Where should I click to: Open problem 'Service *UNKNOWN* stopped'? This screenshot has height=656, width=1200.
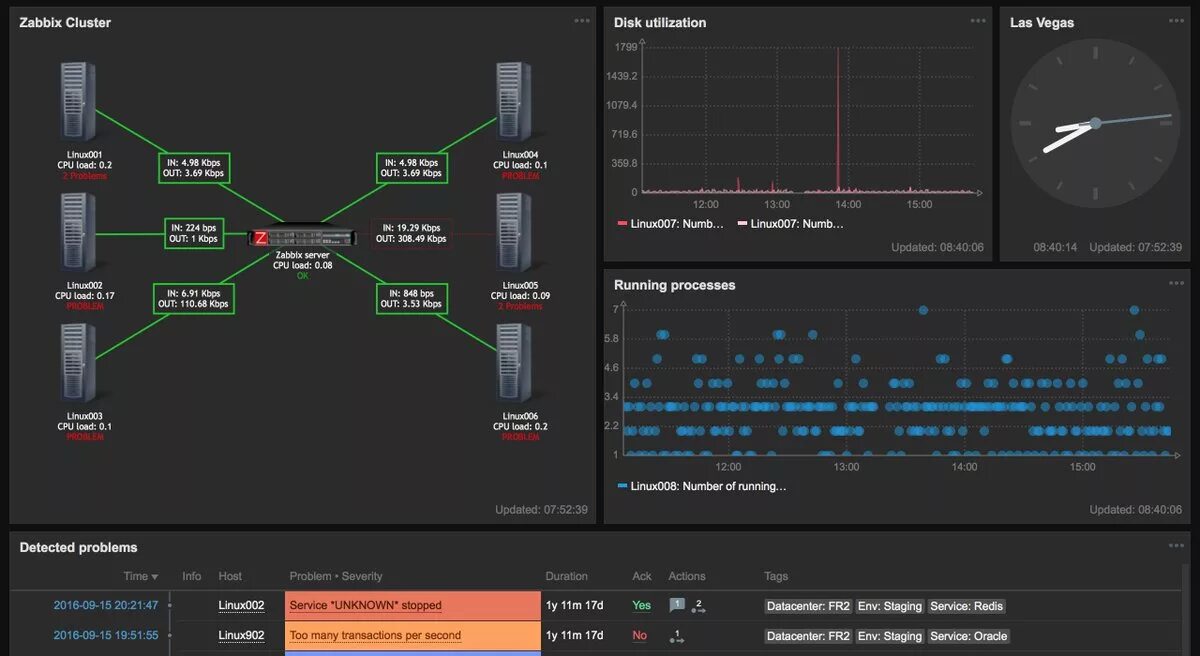pyautogui.click(x=365, y=605)
